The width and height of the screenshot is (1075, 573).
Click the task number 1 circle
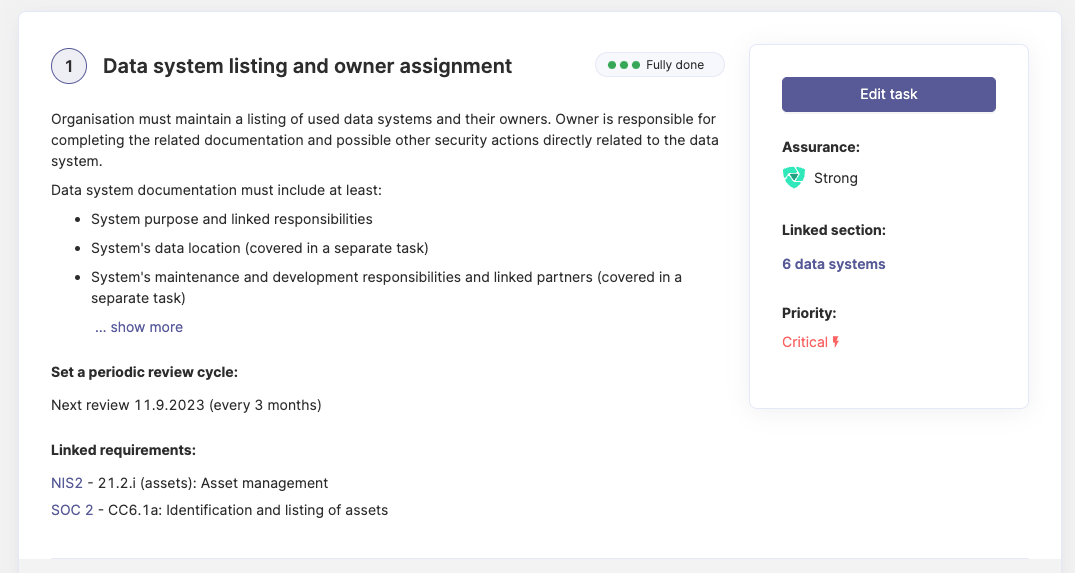tap(69, 66)
